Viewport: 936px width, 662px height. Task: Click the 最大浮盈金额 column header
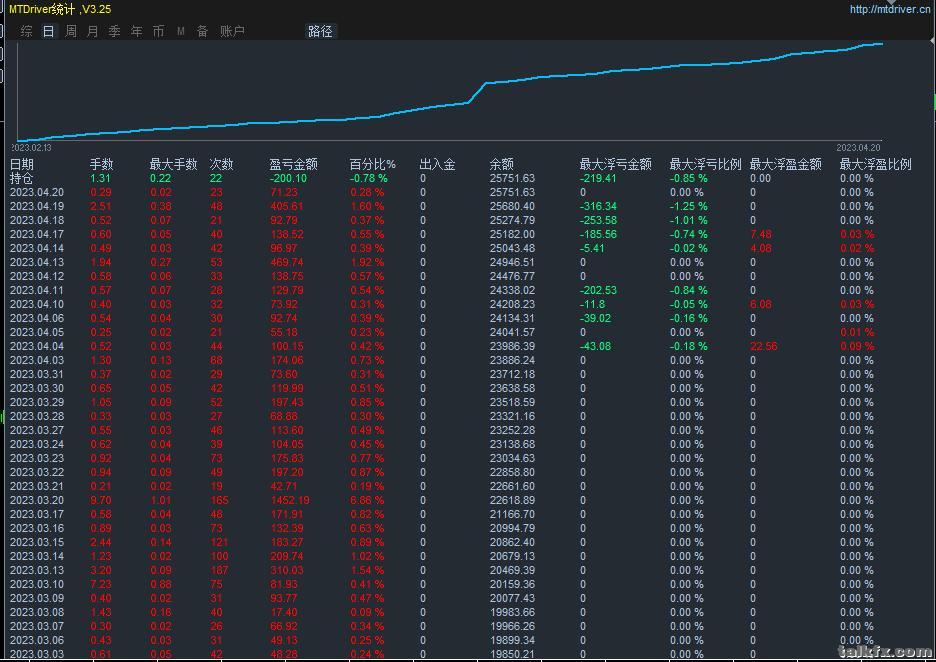(x=786, y=164)
